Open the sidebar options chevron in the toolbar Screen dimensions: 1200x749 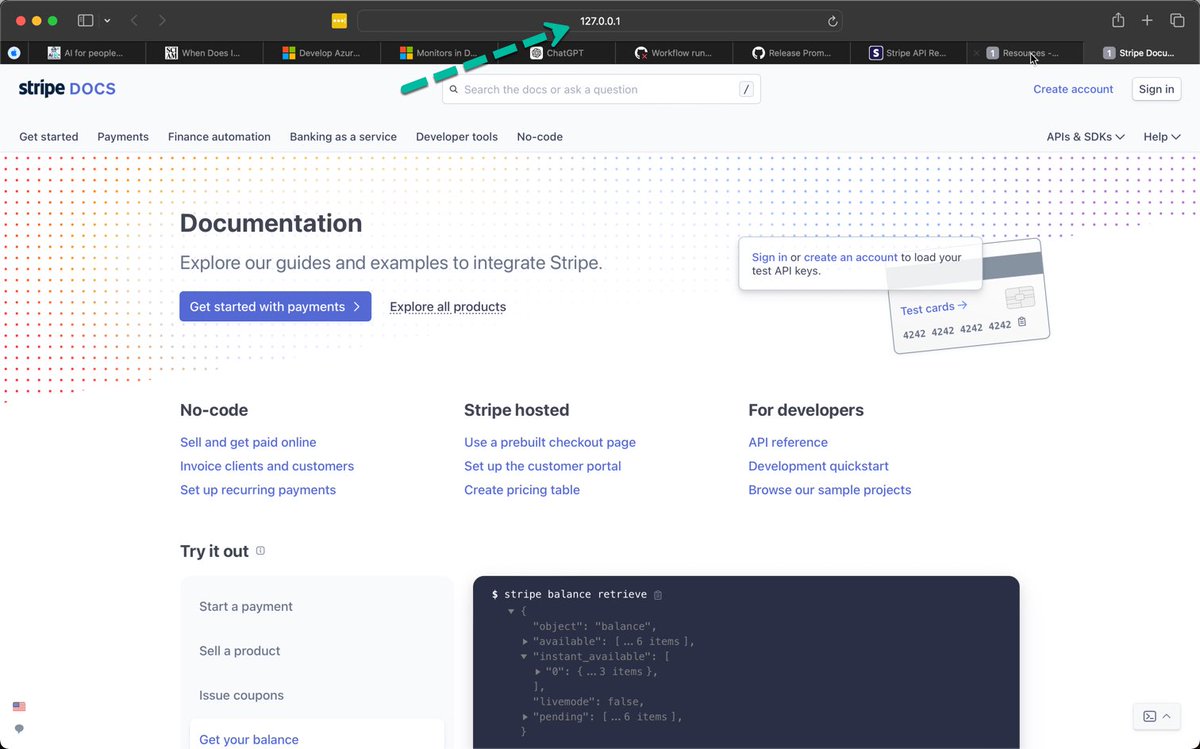[x=107, y=20]
